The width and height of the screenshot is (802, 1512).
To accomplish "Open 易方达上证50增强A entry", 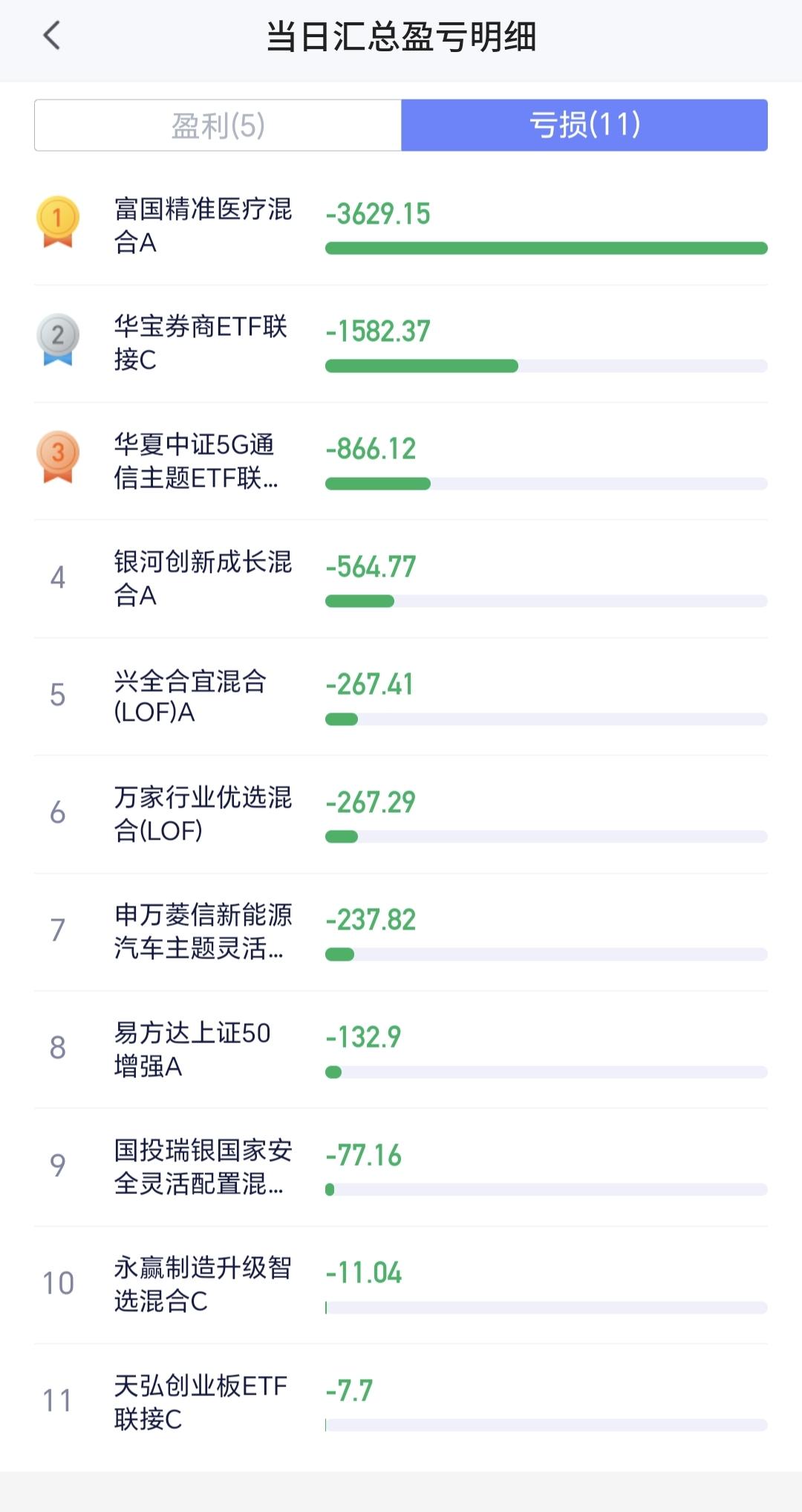I will point(401,1049).
